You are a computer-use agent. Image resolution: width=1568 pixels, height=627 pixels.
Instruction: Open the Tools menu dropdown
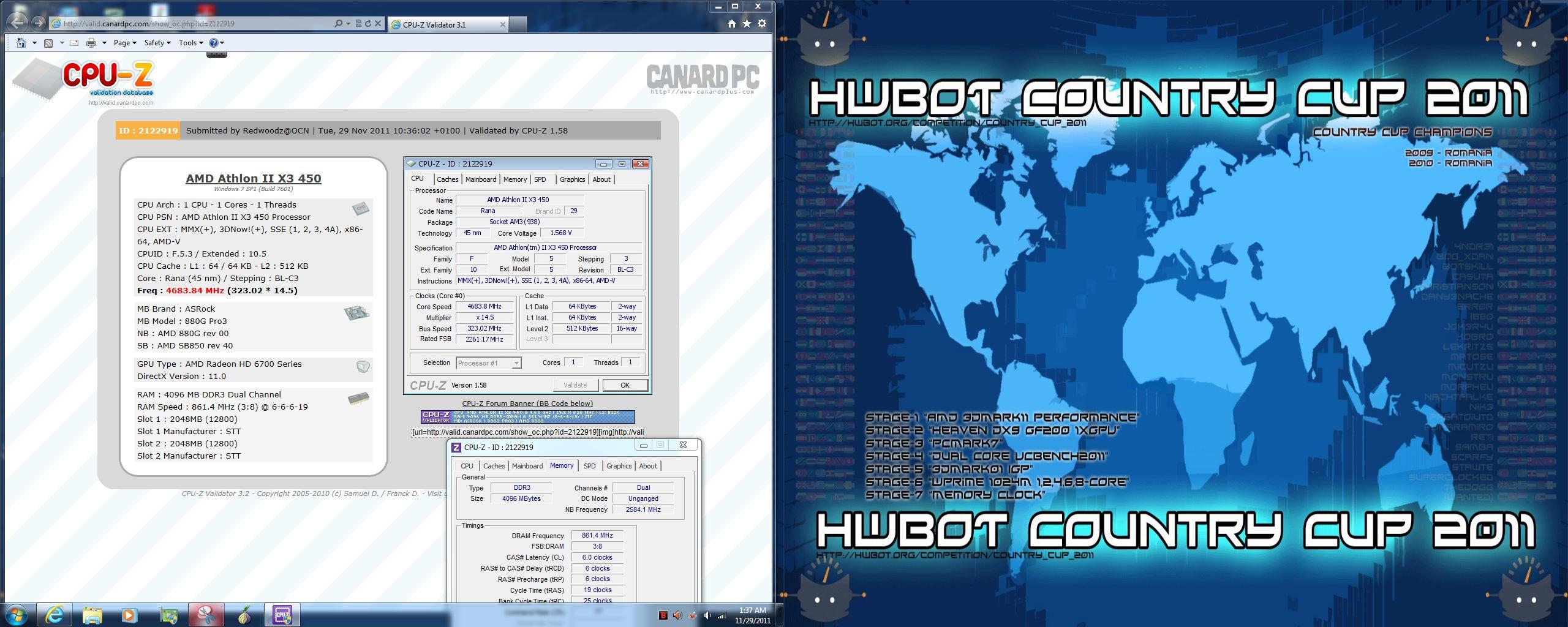tap(191, 43)
